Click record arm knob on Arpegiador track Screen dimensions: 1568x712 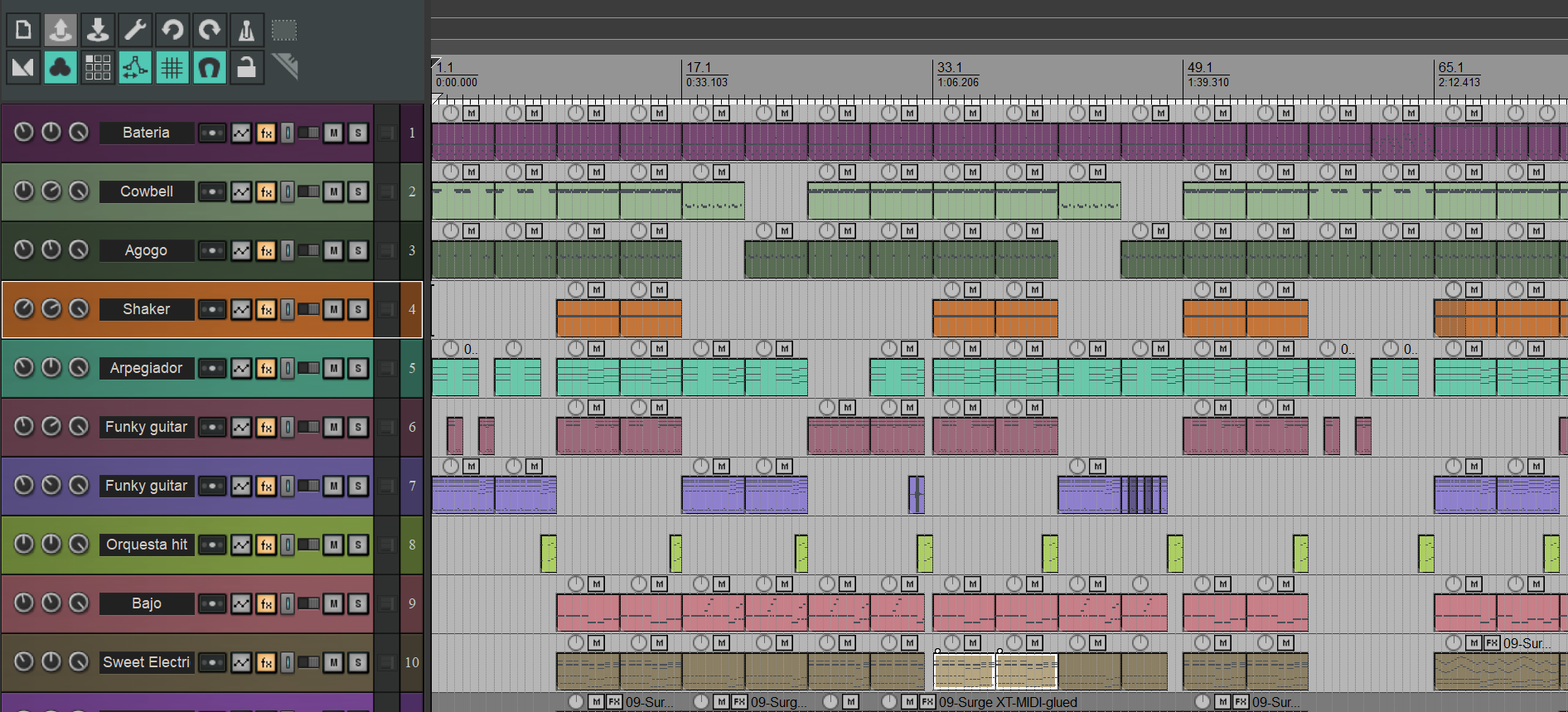click(24, 367)
